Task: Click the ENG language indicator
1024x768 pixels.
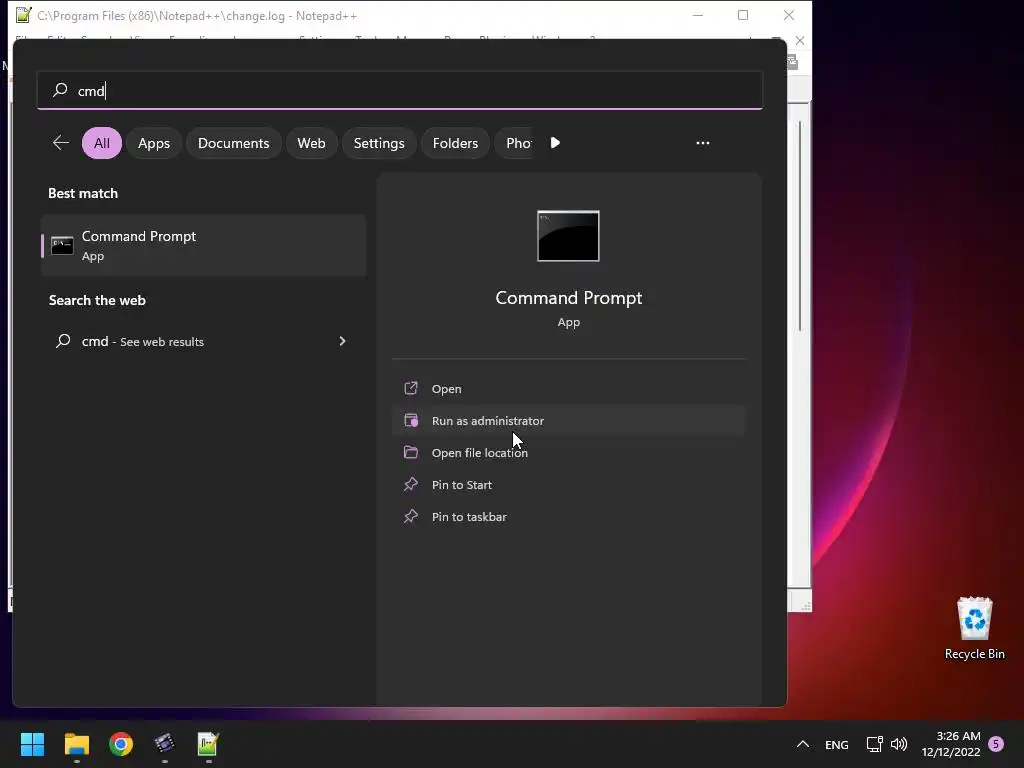Action: [x=837, y=744]
